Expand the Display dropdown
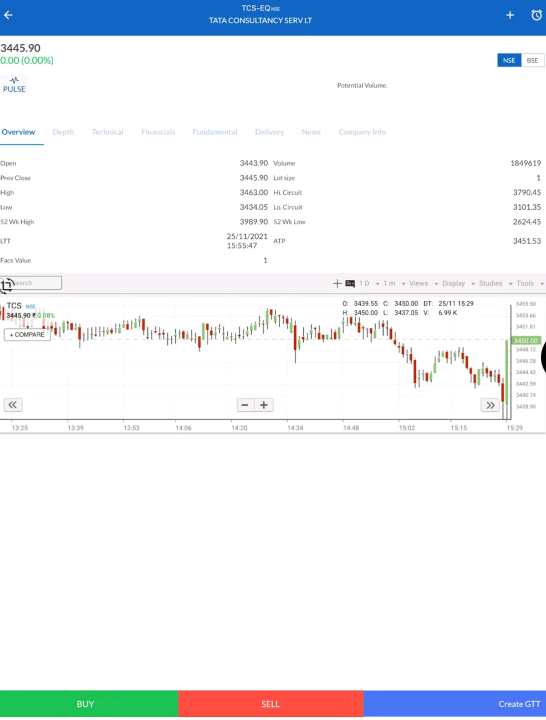 tap(458, 283)
